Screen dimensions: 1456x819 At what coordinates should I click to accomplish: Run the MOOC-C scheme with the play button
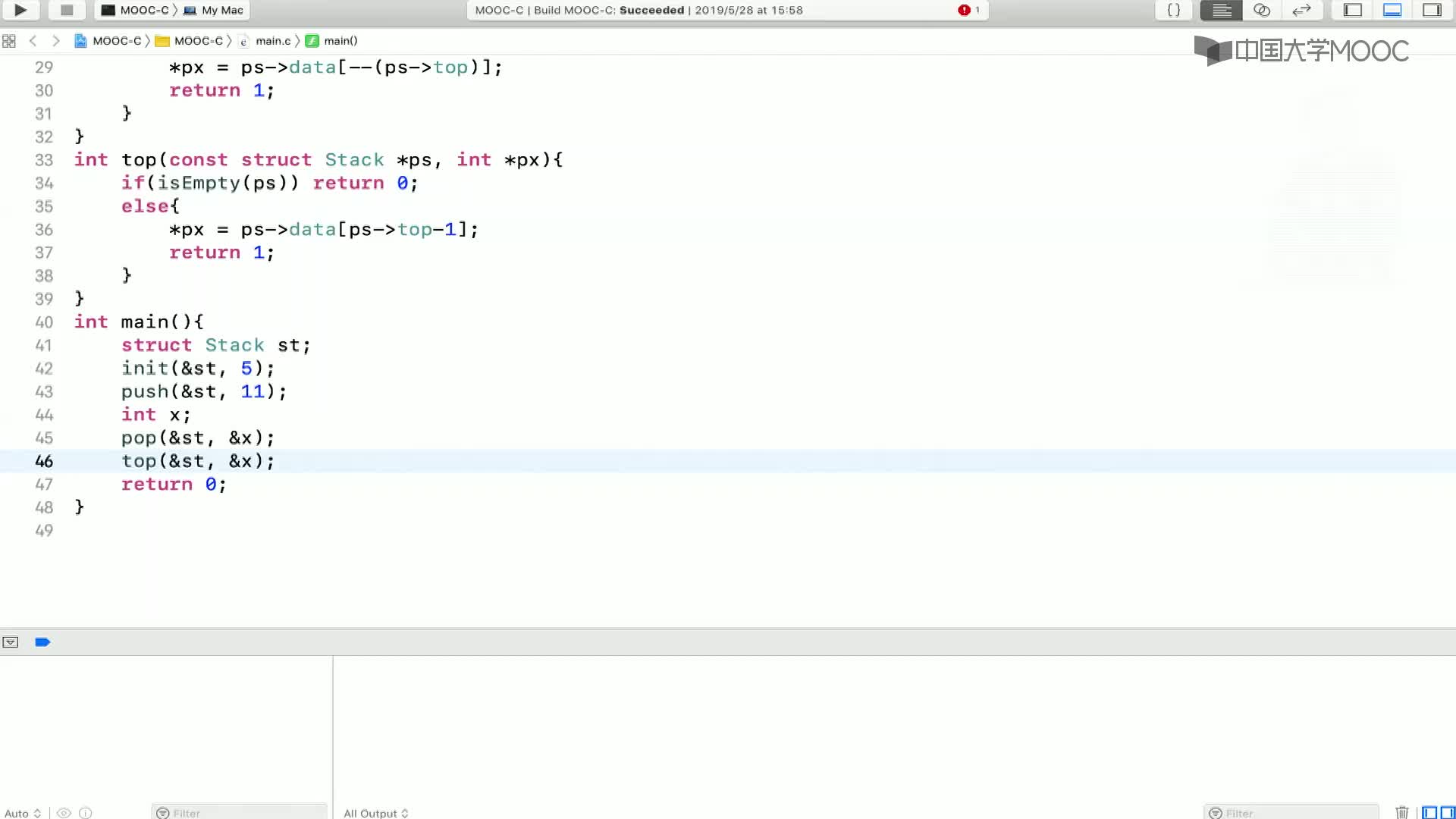click(20, 10)
